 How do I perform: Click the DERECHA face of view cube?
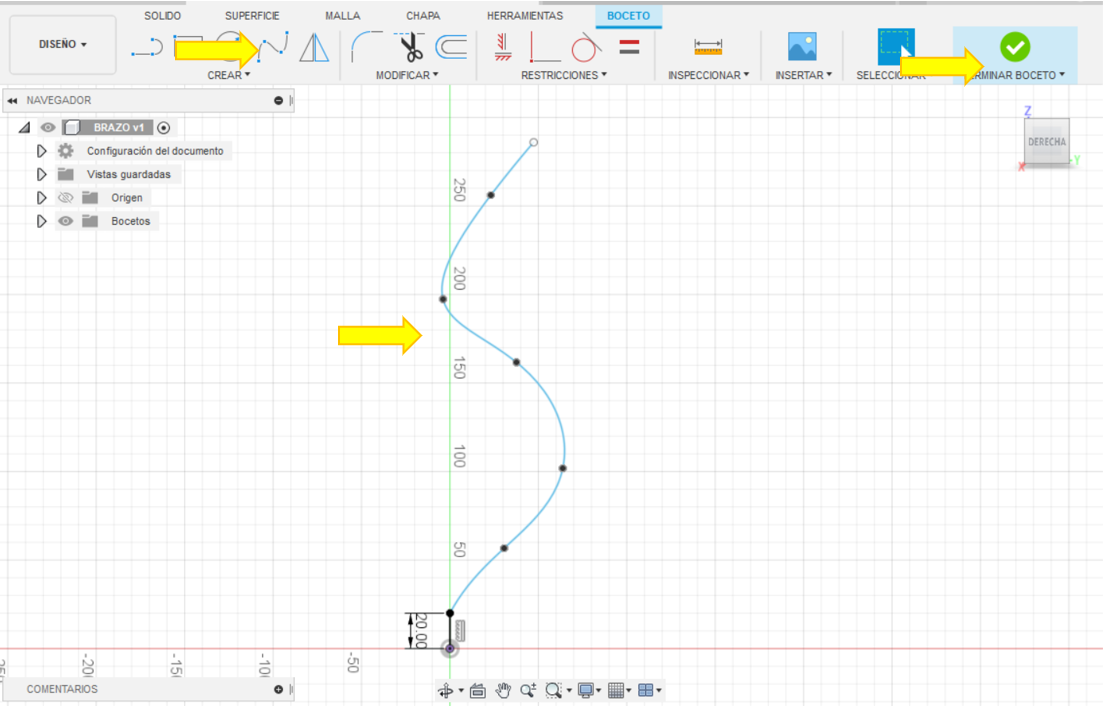tap(1047, 142)
